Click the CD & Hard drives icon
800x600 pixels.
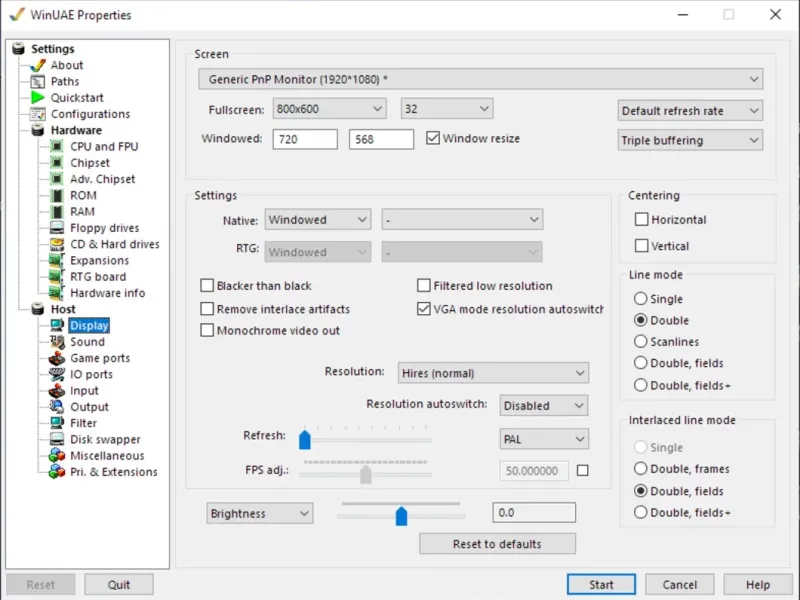click(57, 244)
